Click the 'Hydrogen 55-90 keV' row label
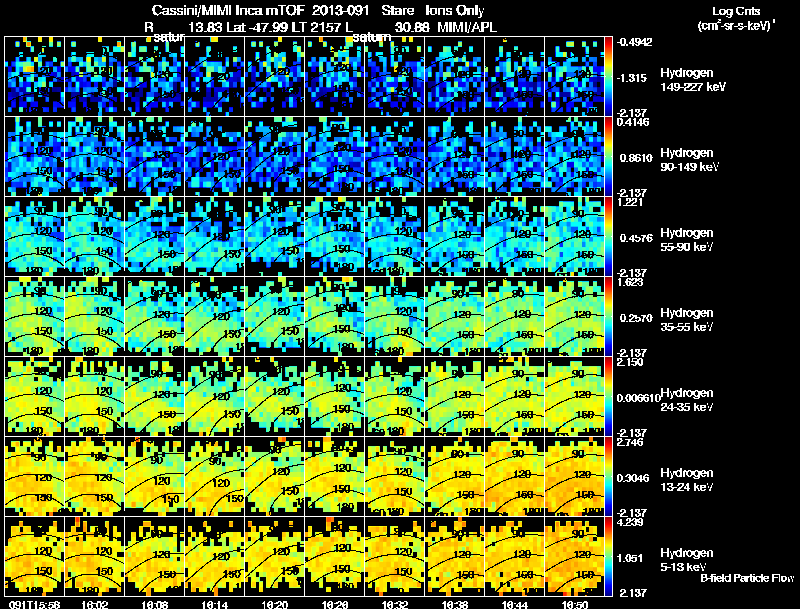 coord(687,240)
